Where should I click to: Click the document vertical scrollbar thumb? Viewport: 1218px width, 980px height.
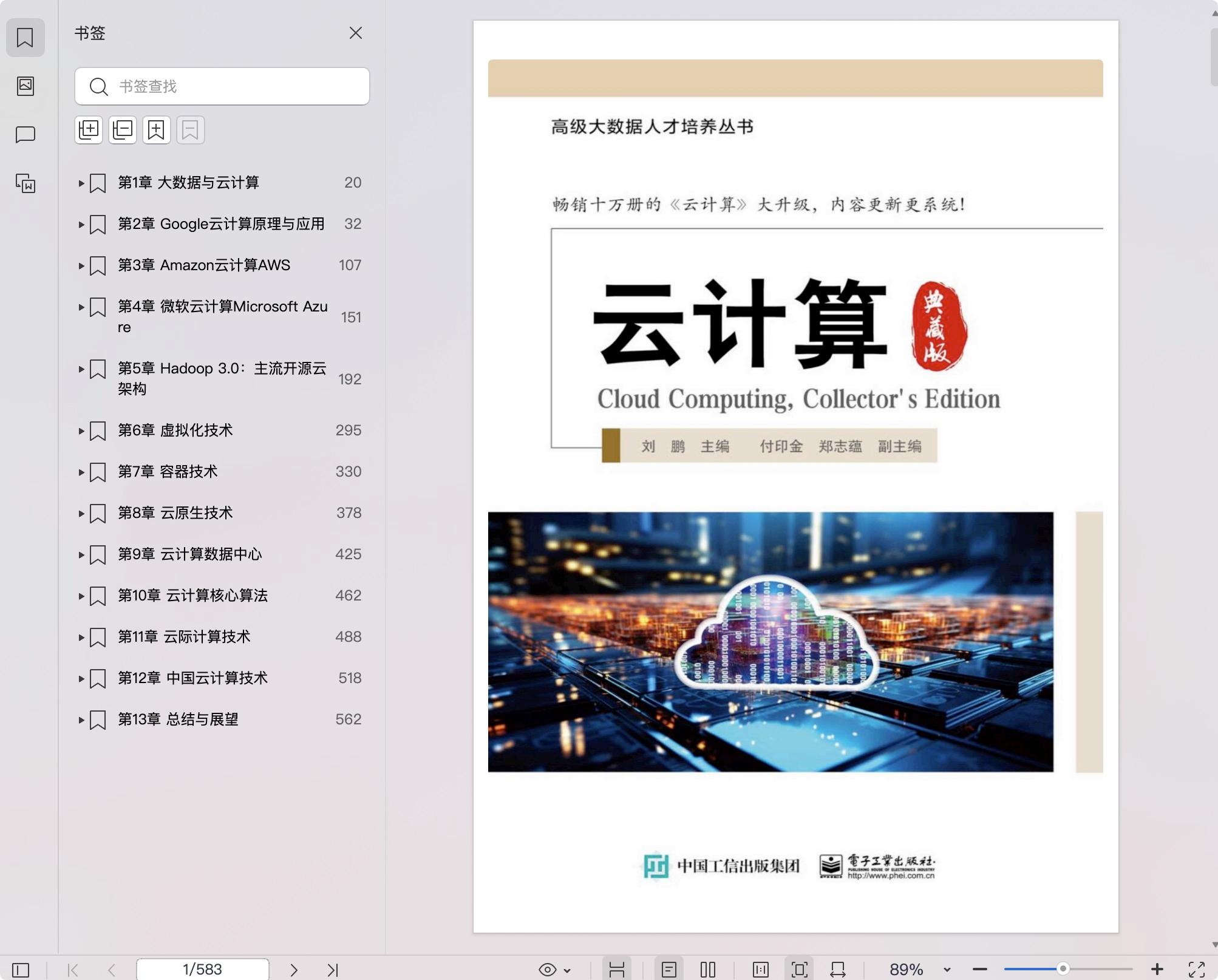click(x=1213, y=56)
